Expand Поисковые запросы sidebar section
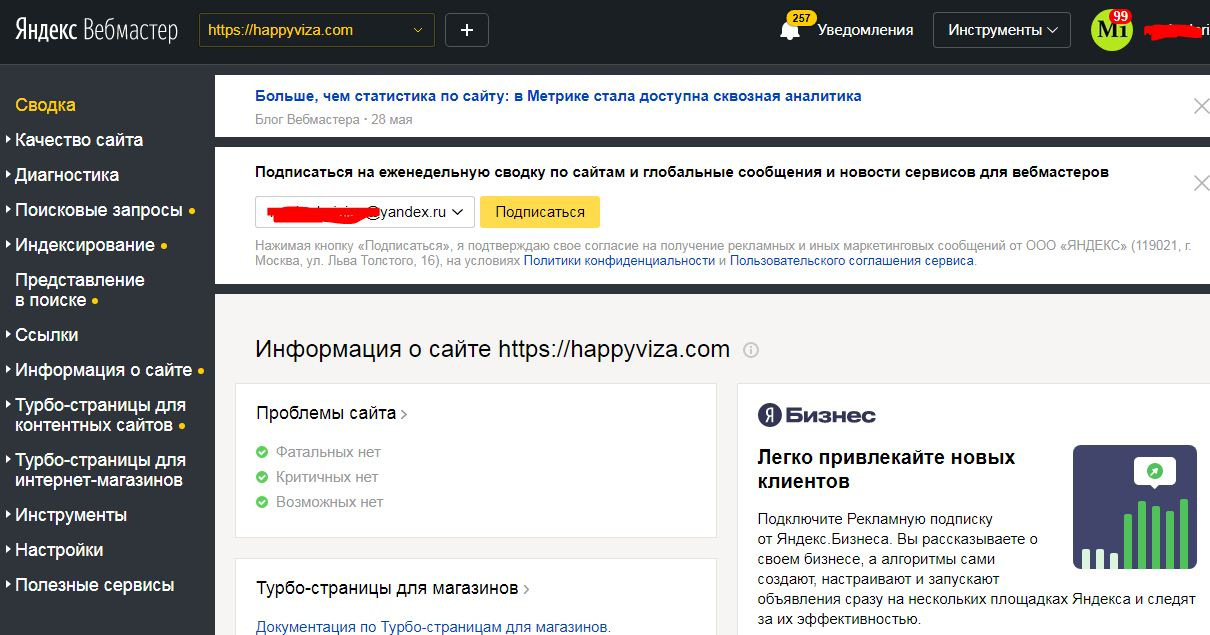 tap(98, 210)
